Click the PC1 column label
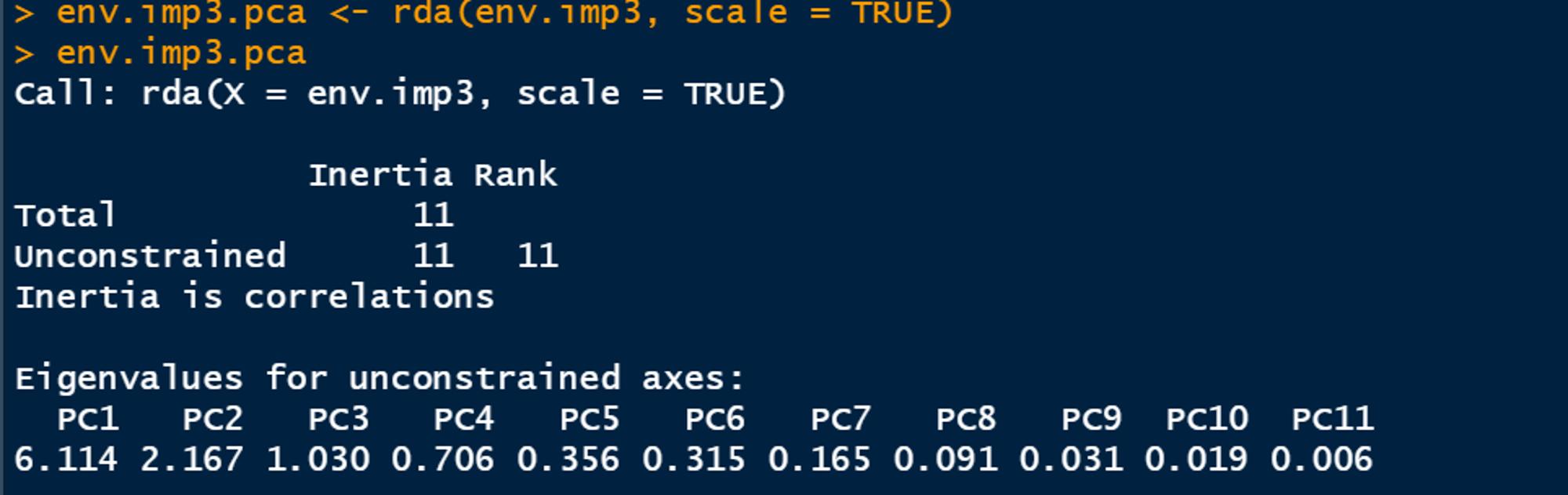 [x=88, y=419]
